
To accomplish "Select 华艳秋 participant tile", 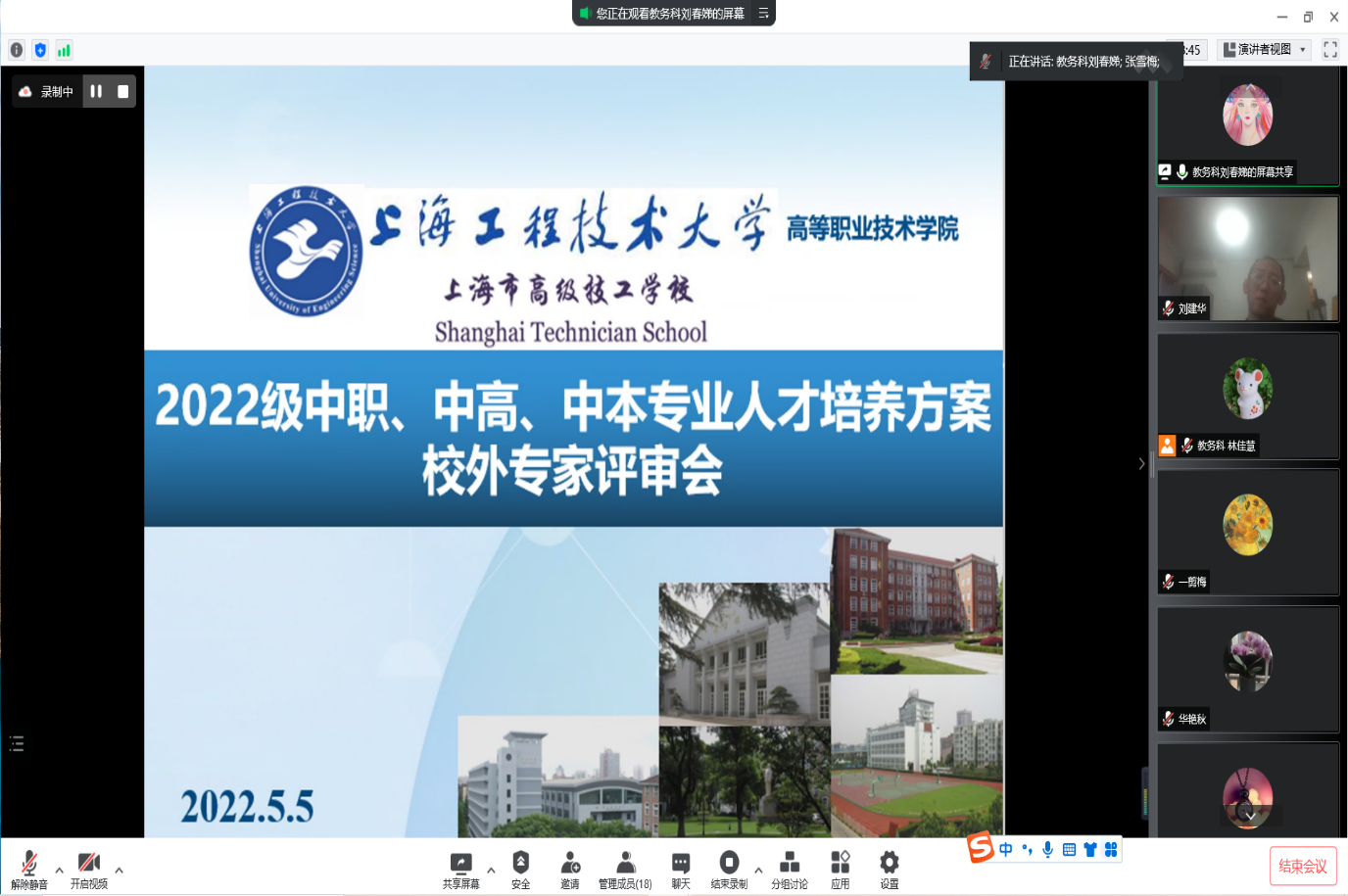I will pos(1248,669).
